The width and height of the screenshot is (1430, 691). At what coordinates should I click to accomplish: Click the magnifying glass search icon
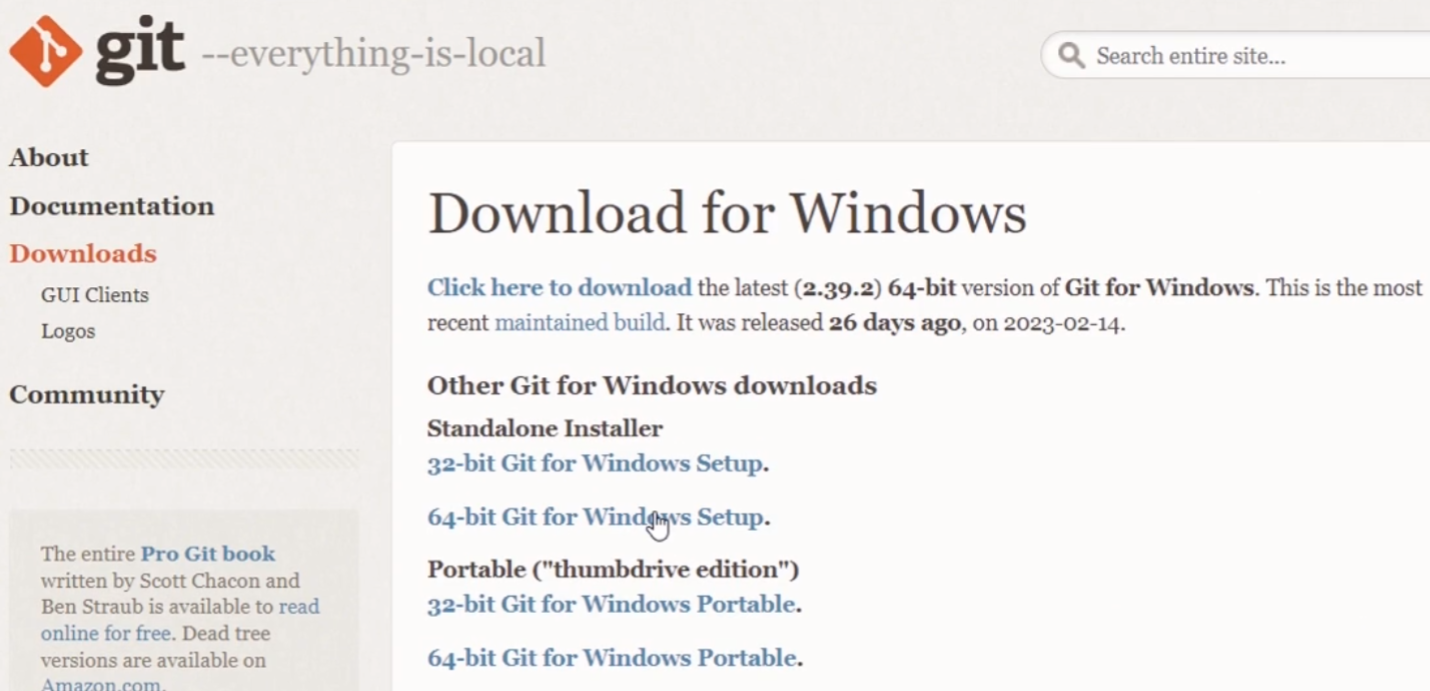click(x=1071, y=55)
